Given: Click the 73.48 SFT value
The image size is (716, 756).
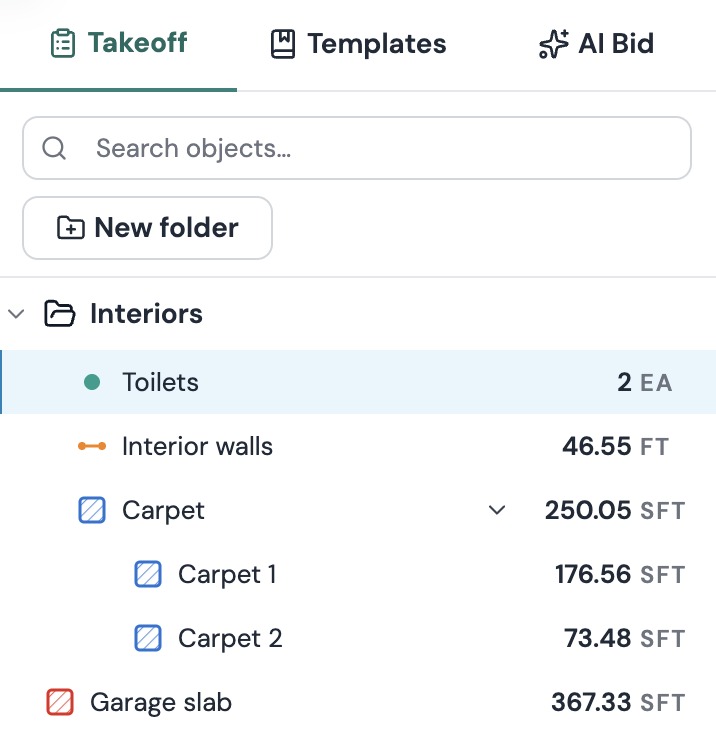Looking at the screenshot, I should 624,638.
